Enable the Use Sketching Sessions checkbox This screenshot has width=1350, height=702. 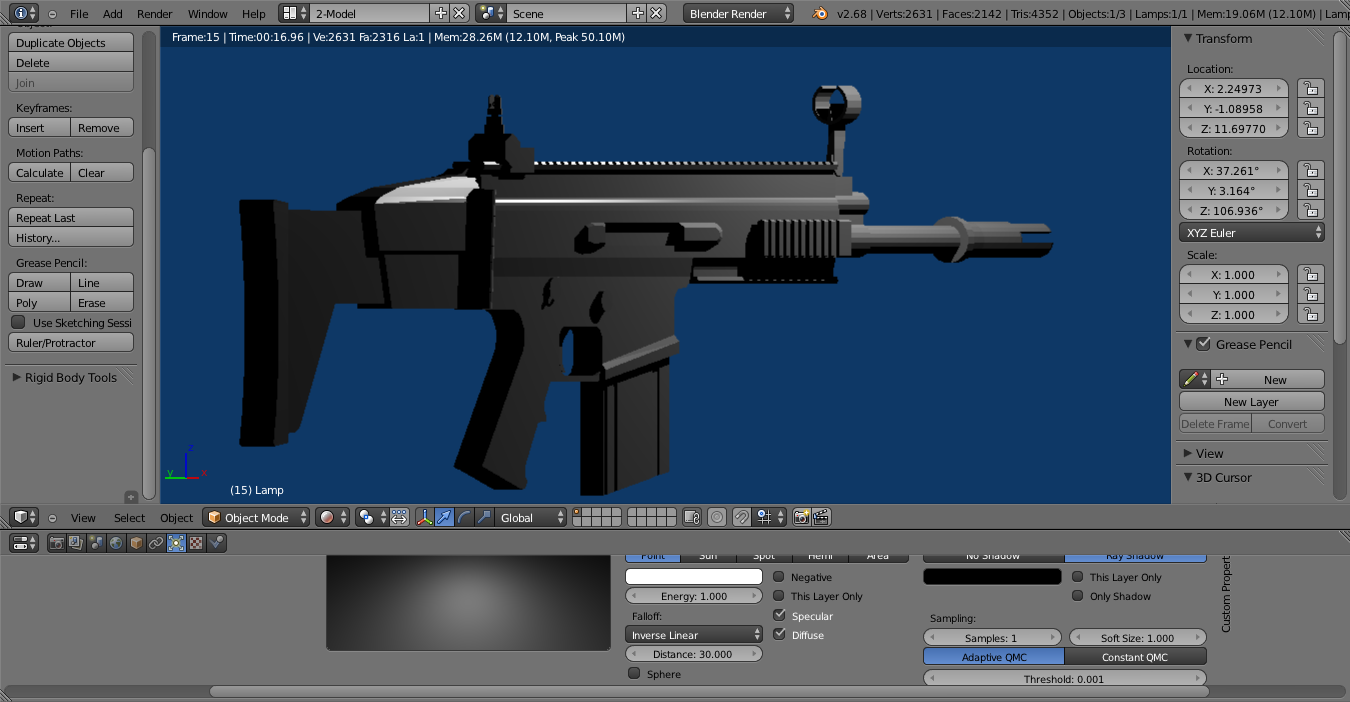(18, 322)
